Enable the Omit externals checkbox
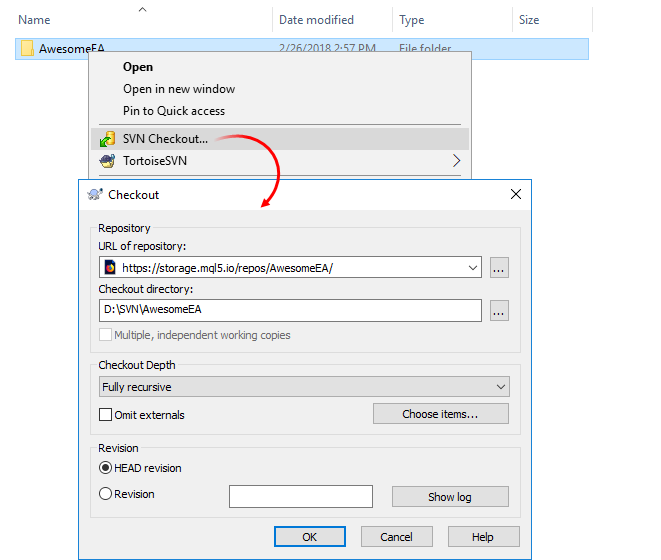 pyautogui.click(x=105, y=415)
